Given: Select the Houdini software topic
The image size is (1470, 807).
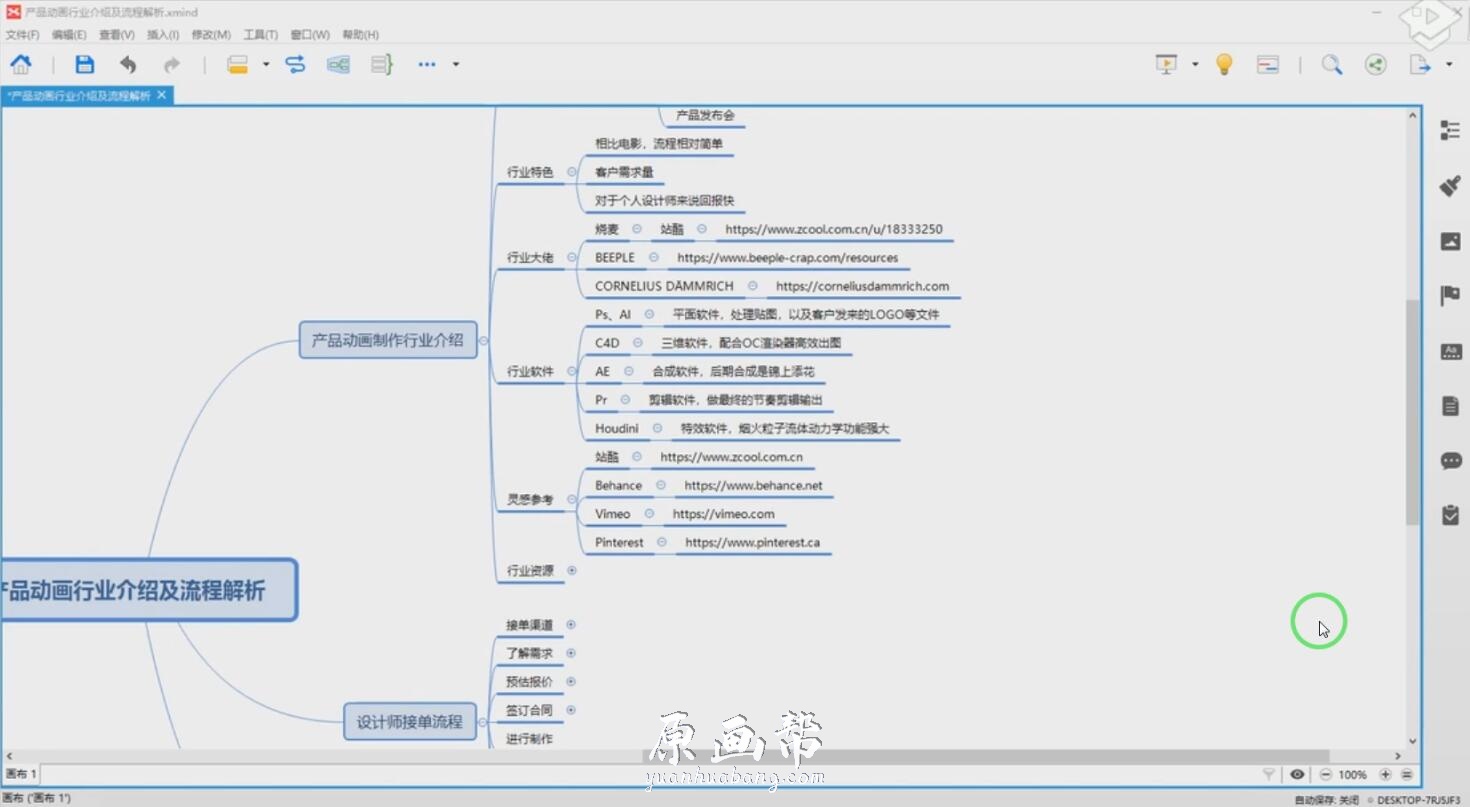Looking at the screenshot, I should click(x=616, y=428).
